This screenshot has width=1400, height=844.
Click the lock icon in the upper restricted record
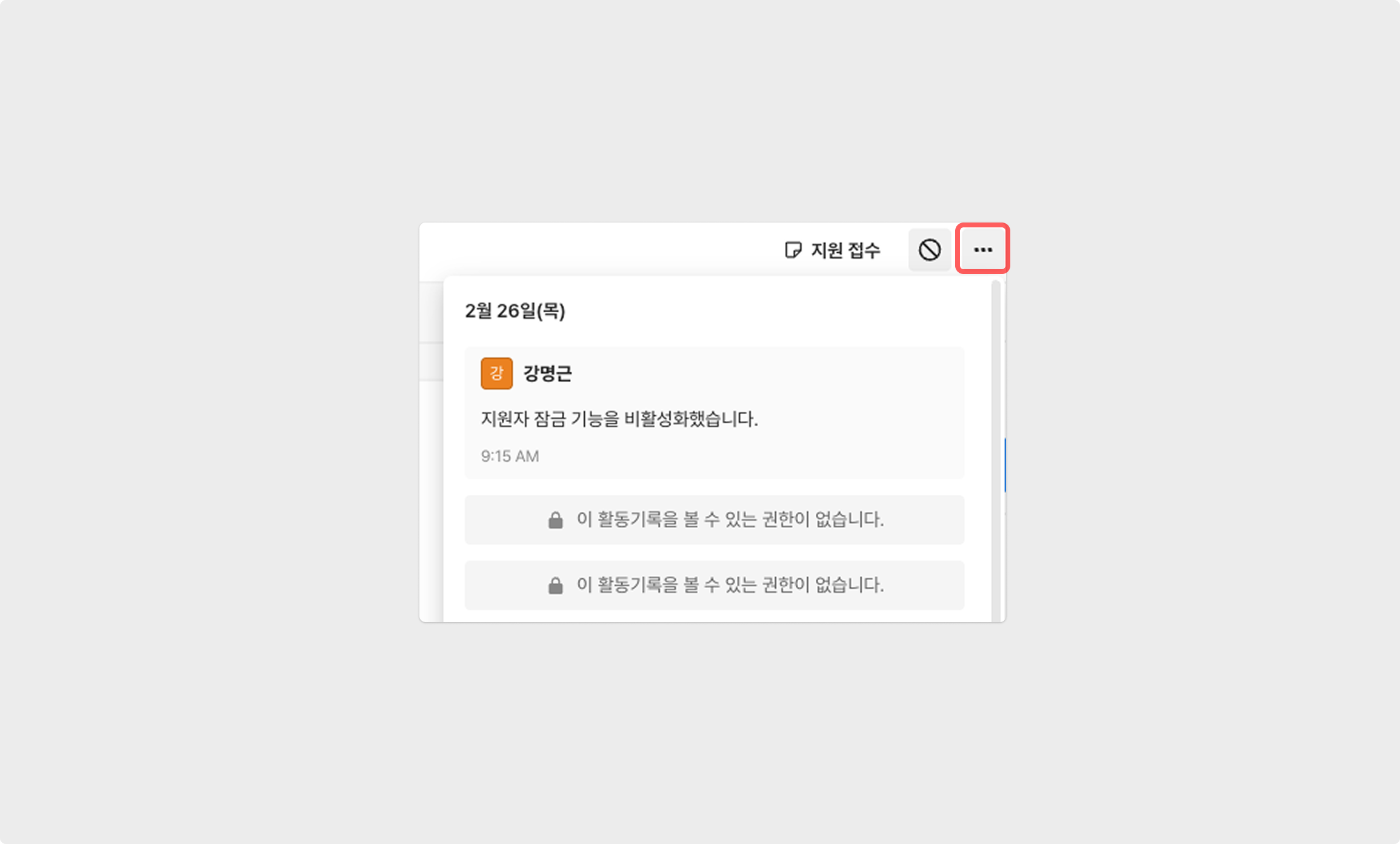(x=555, y=520)
